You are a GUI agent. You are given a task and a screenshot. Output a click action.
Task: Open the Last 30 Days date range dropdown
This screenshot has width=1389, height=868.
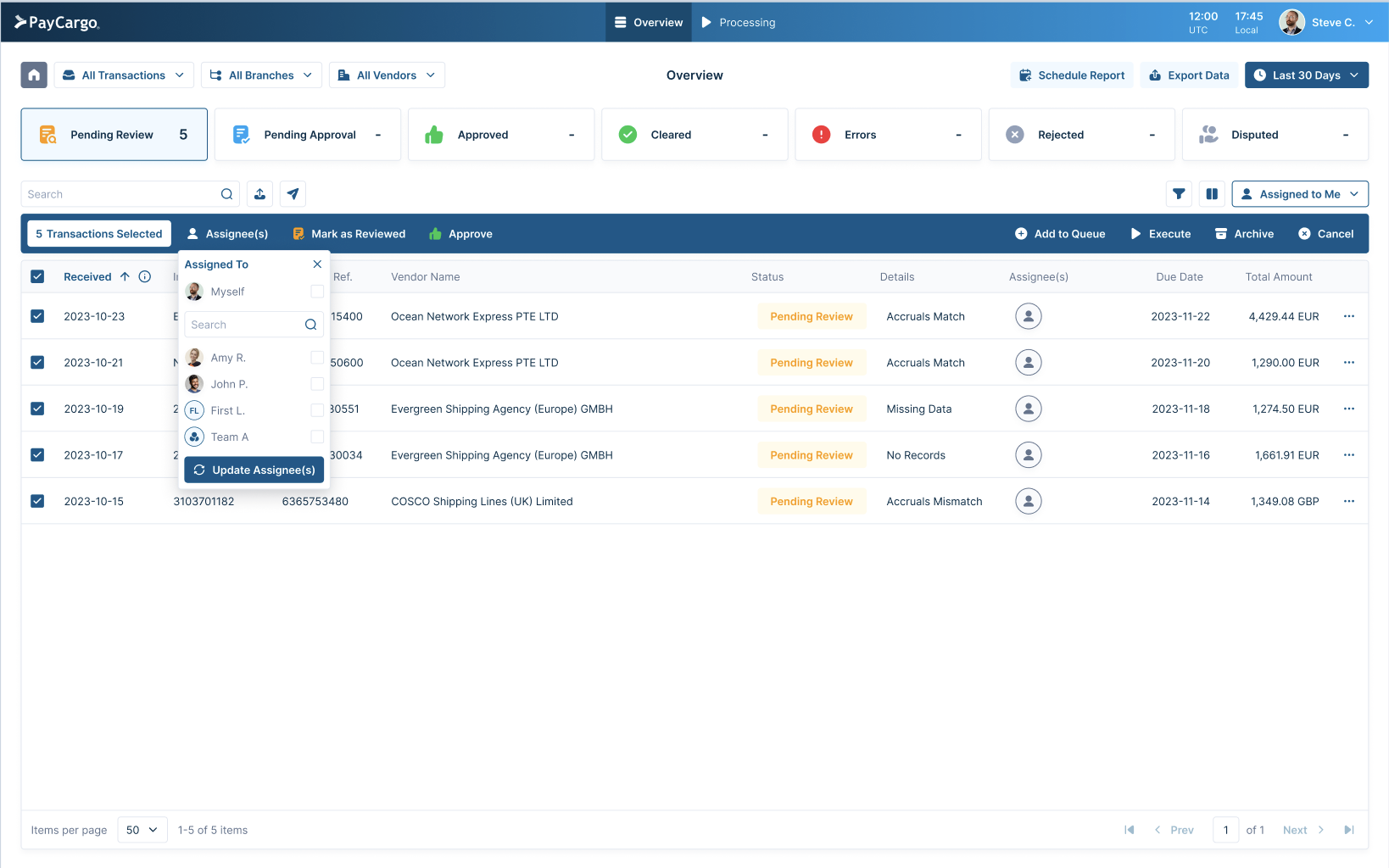pyautogui.click(x=1307, y=75)
